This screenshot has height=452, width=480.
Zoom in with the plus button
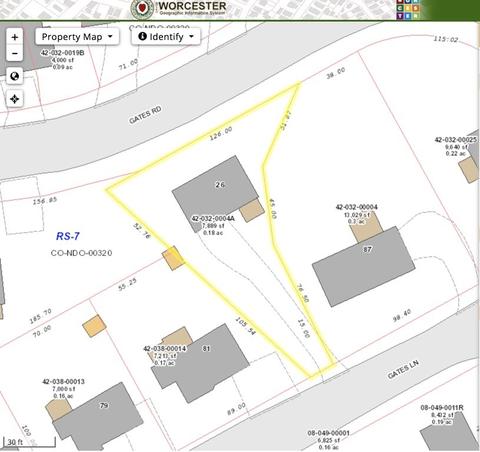[x=14, y=37]
